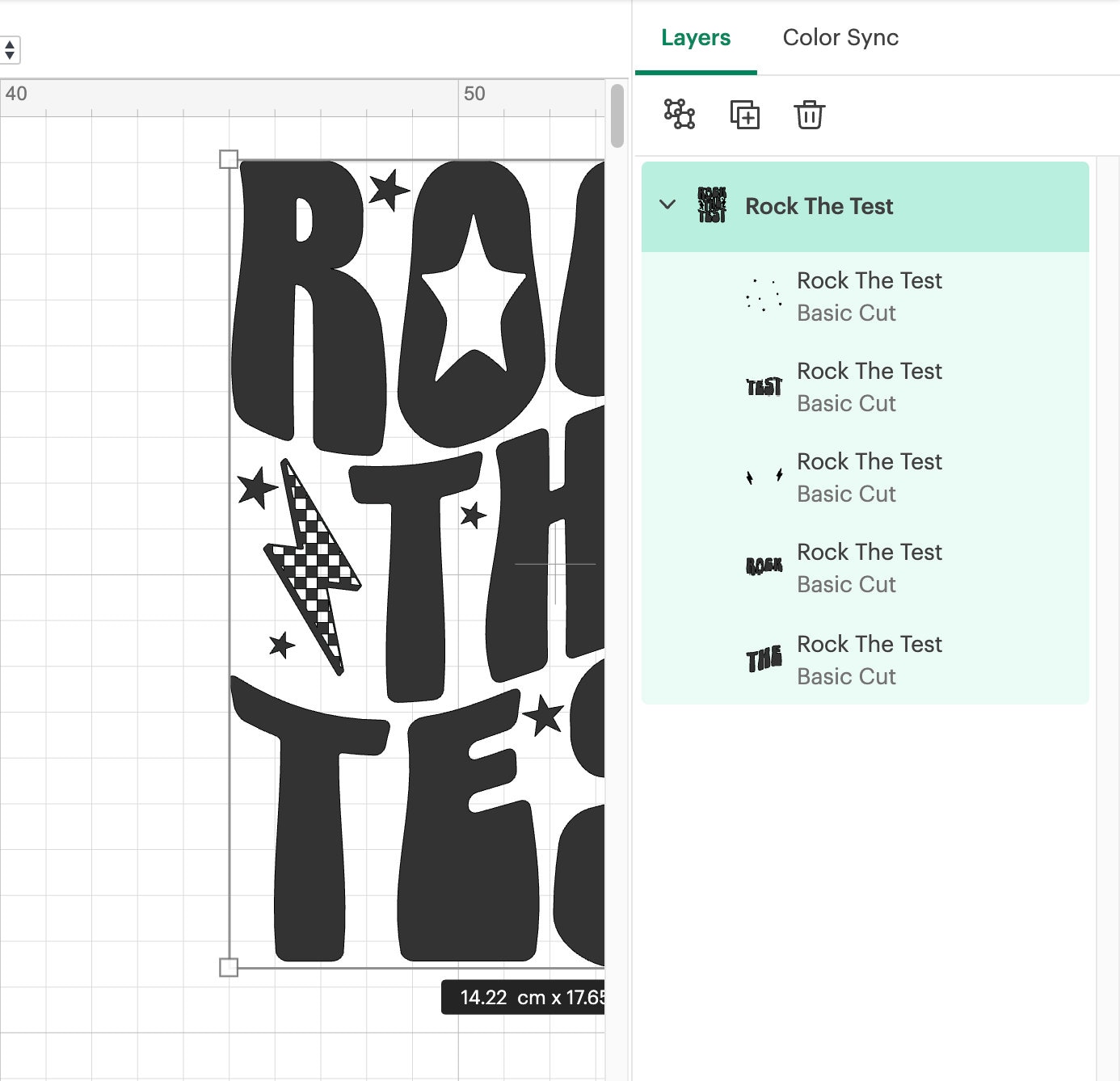
Task: Delete the selection with the trash icon
Action: (x=809, y=116)
